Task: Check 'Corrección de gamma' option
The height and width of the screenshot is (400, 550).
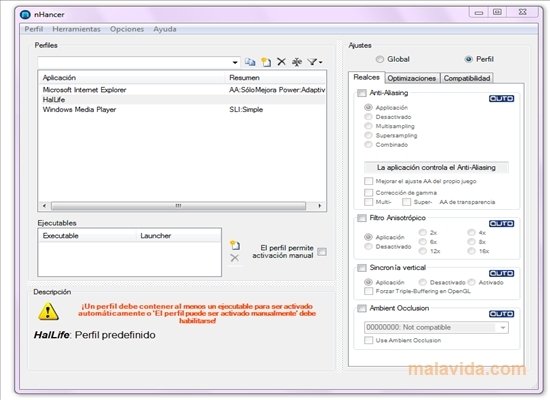Action: point(368,193)
